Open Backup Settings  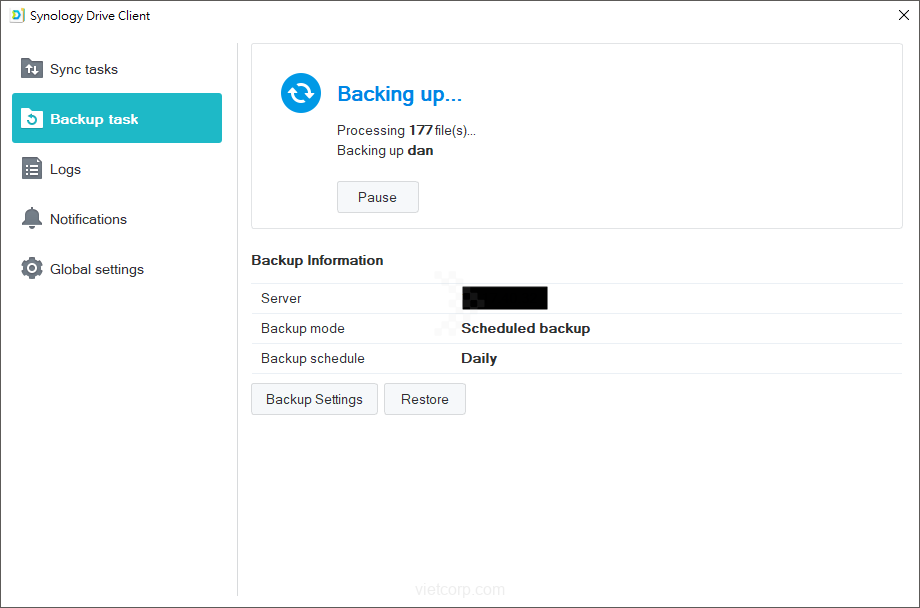pyautogui.click(x=314, y=399)
